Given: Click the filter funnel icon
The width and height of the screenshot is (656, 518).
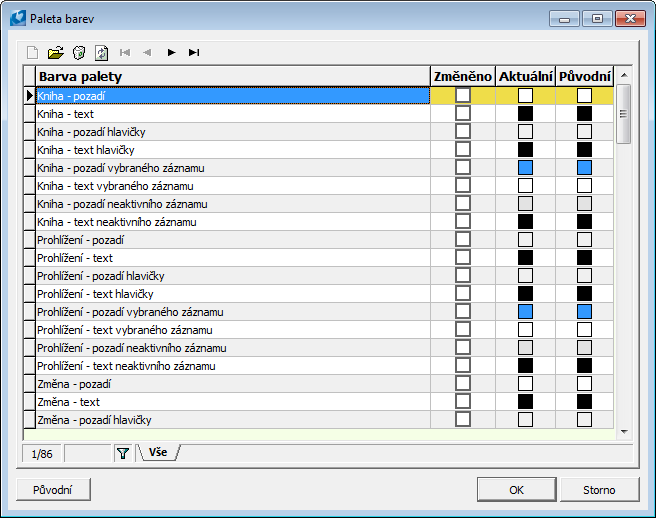Looking at the screenshot, I should (x=123, y=453).
